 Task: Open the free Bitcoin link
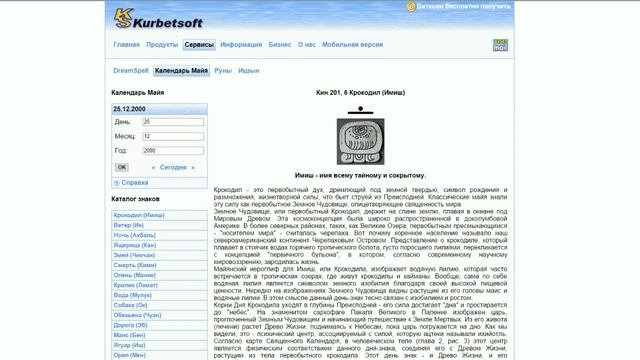point(464,6)
